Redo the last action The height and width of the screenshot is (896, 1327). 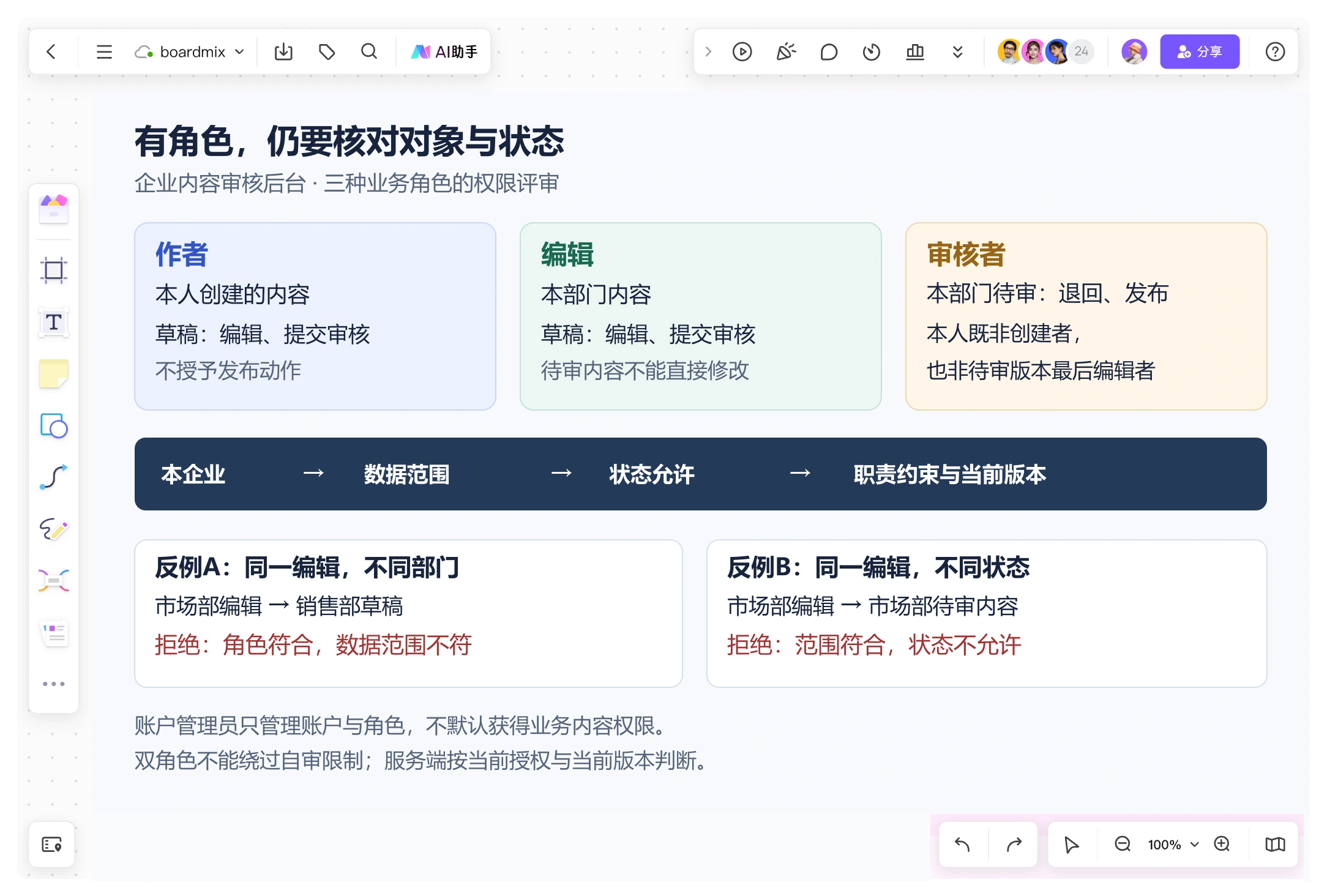click(x=1014, y=845)
